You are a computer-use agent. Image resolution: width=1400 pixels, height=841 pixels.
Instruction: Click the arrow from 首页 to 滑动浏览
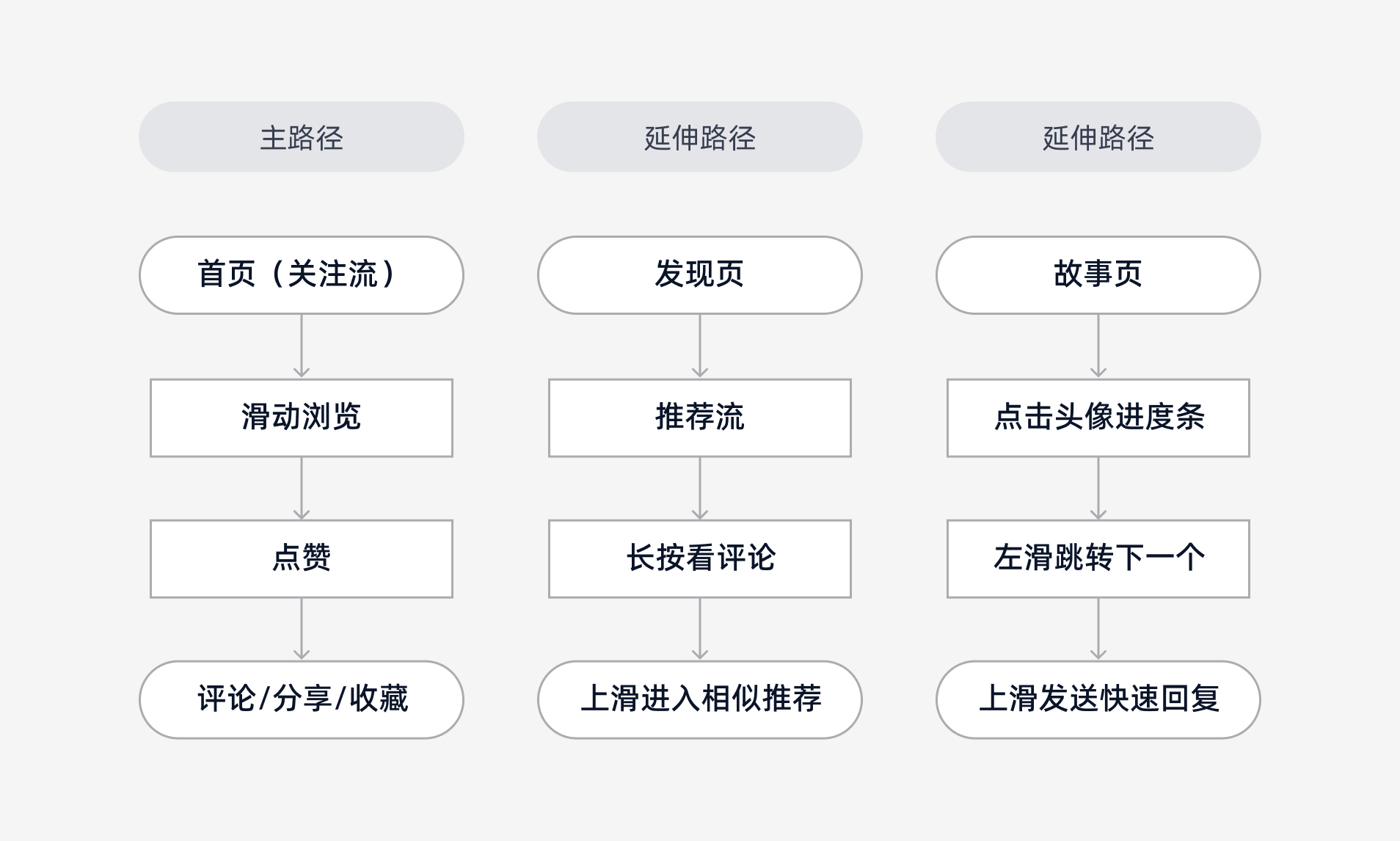301,346
